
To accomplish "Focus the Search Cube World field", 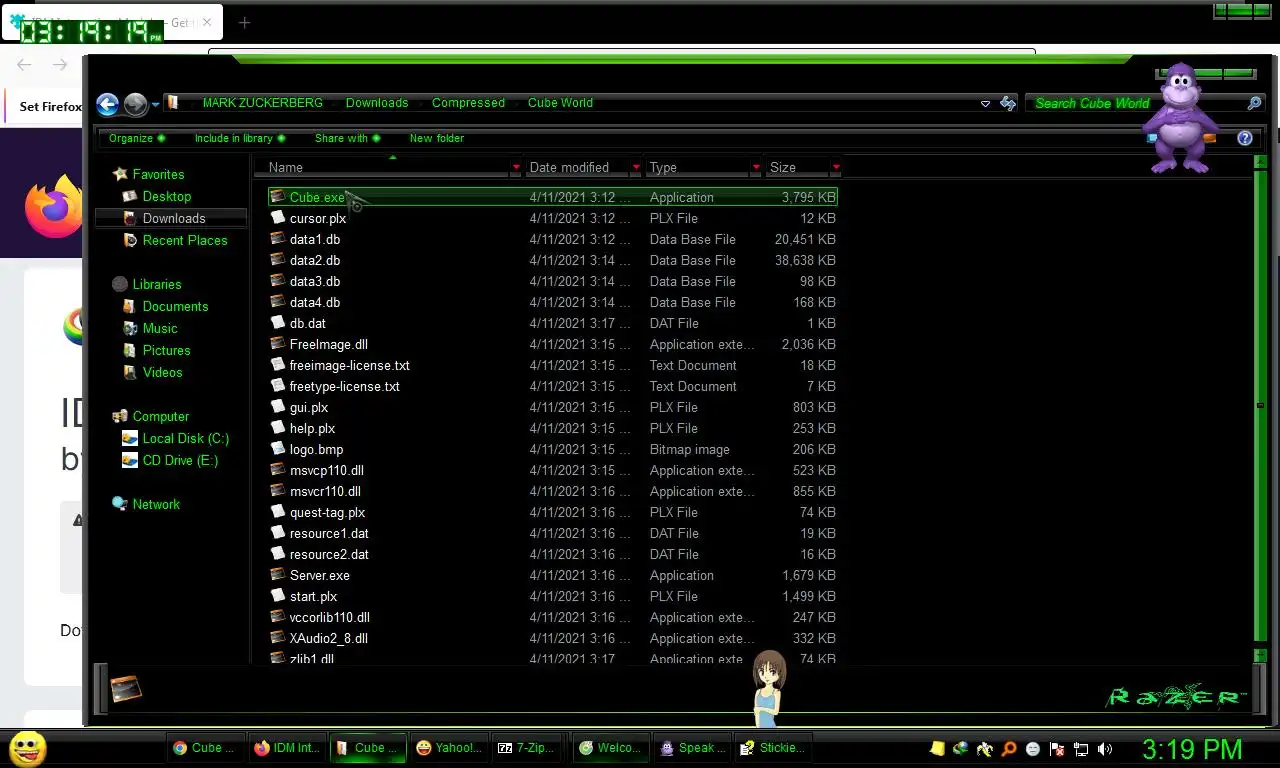I will 1135,103.
